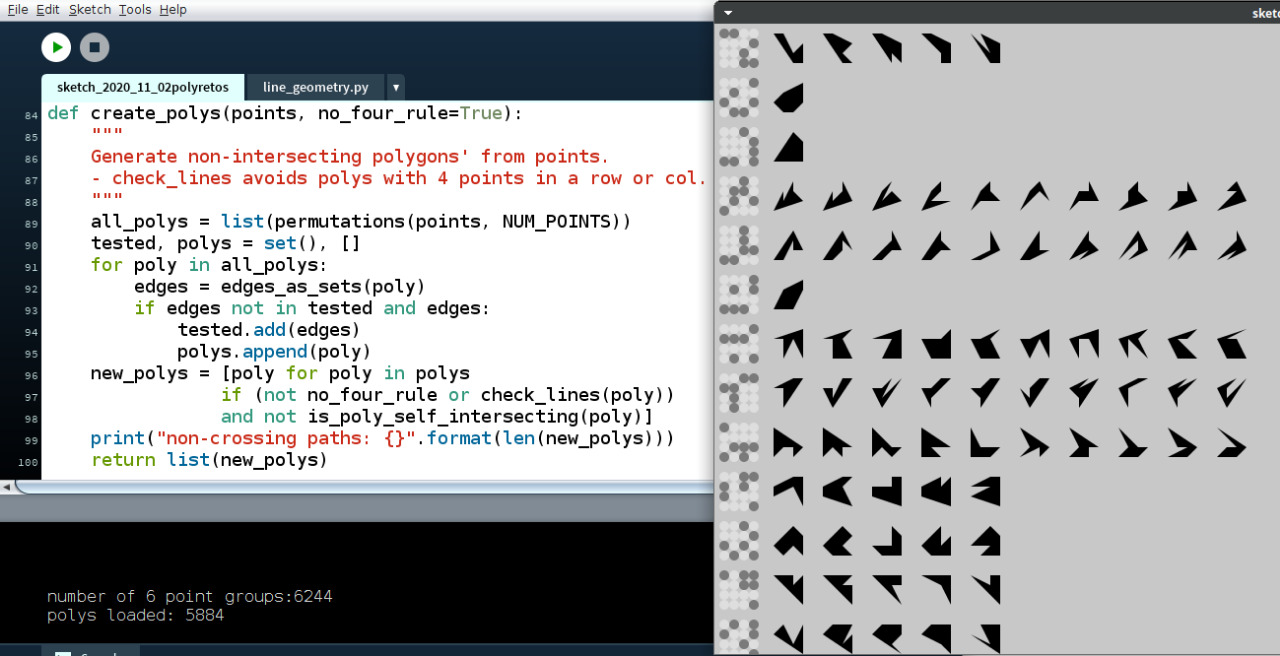
Task: Stop the running sketch
Action: pyautogui.click(x=94, y=47)
